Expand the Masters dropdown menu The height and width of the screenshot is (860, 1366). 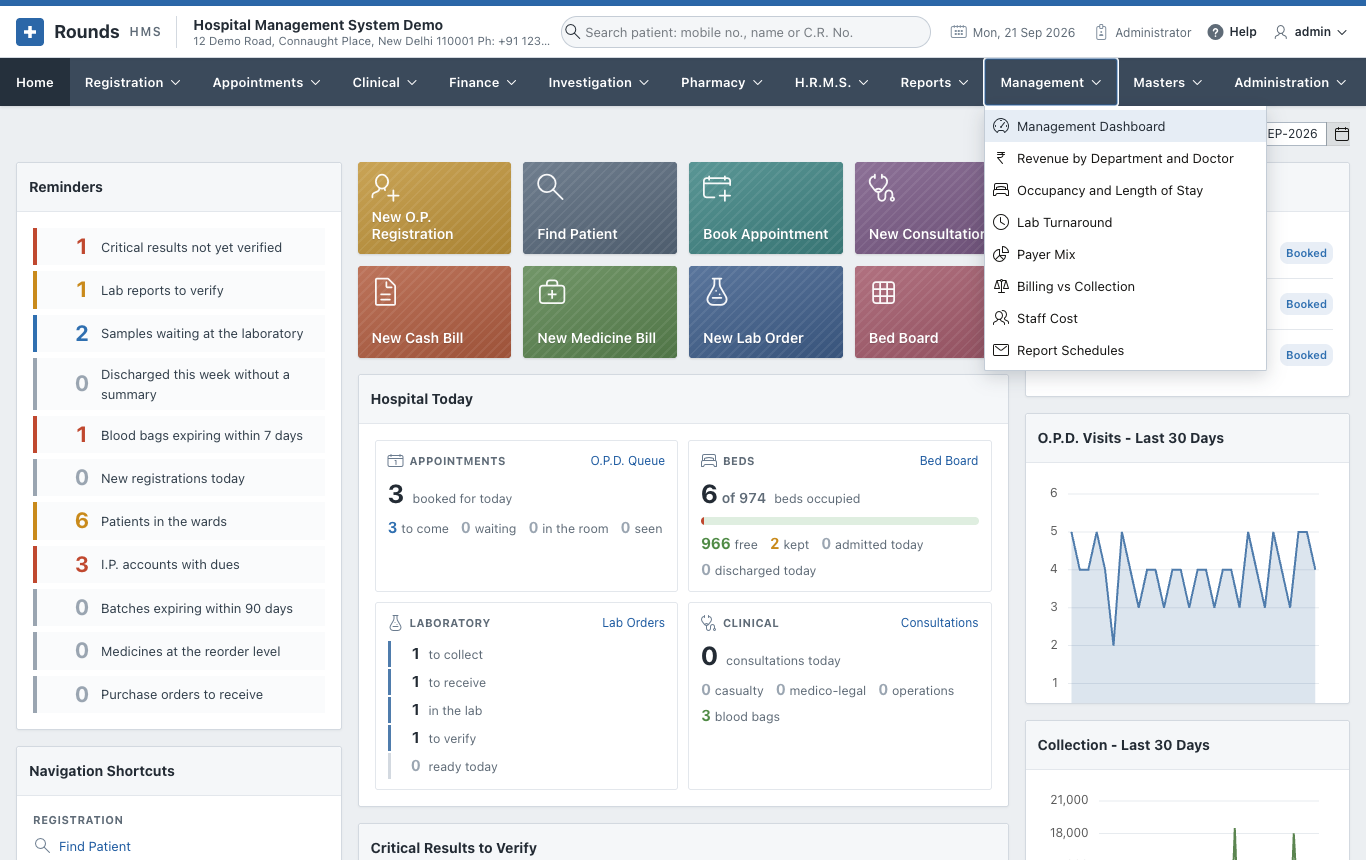tap(1168, 82)
